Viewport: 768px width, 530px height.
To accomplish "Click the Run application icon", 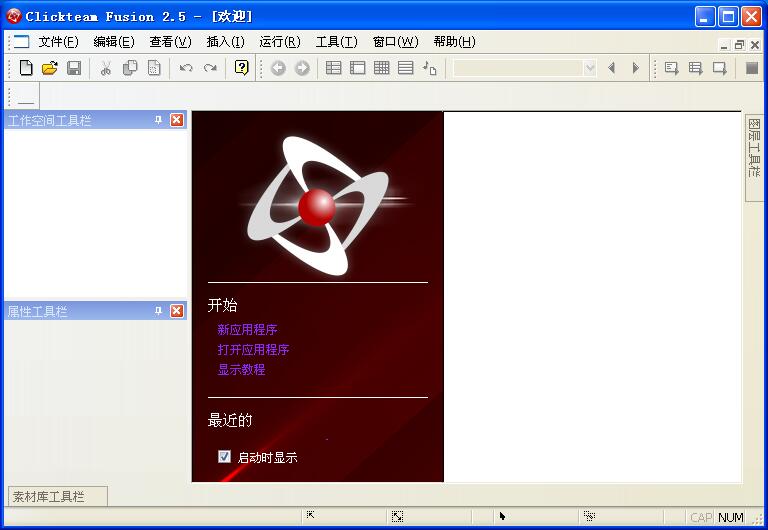I will point(696,68).
